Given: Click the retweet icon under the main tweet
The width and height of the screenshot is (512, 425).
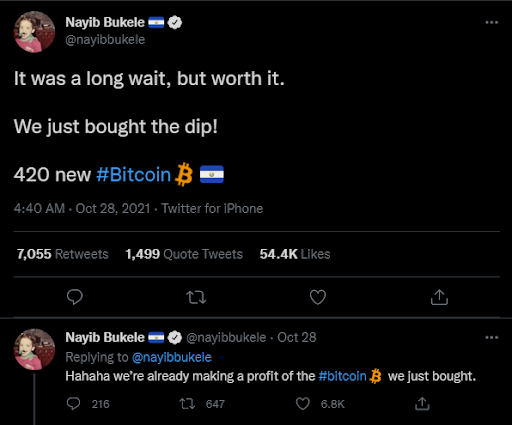Looking at the screenshot, I should [196, 297].
